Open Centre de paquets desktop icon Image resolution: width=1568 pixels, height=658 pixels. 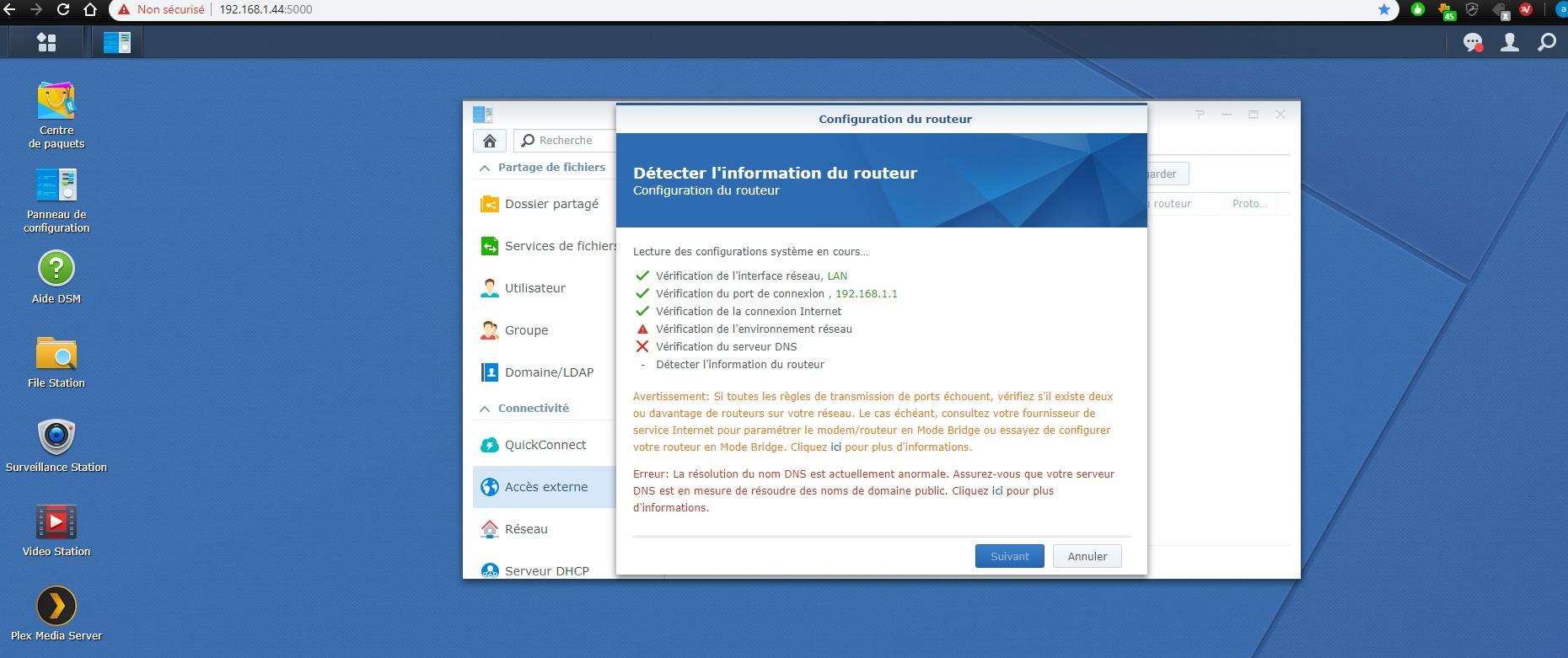pos(56,116)
